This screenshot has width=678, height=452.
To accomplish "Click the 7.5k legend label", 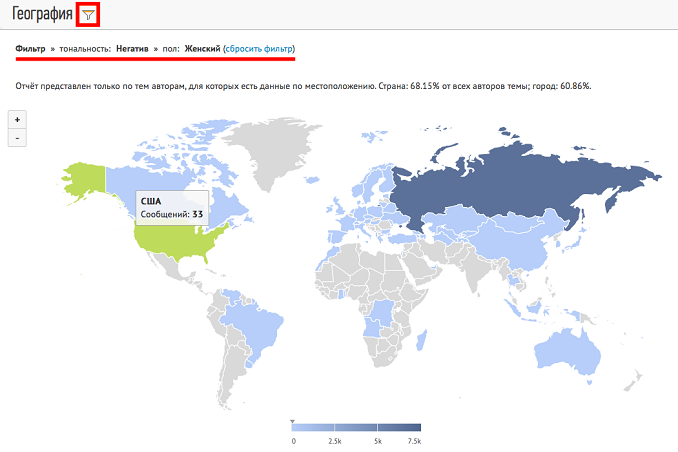I will 414,441.
